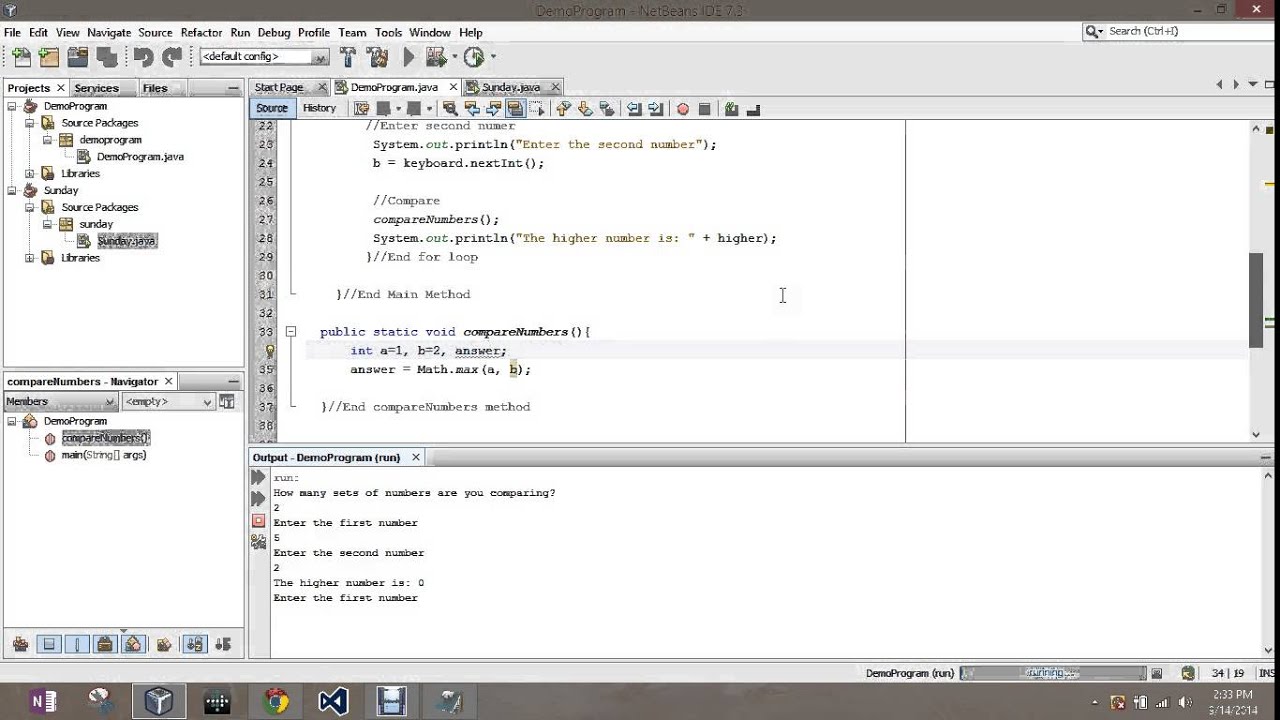This screenshot has width=1280, height=720.
Task: Open the Members dropdown in Navigator
Action: click(60, 402)
